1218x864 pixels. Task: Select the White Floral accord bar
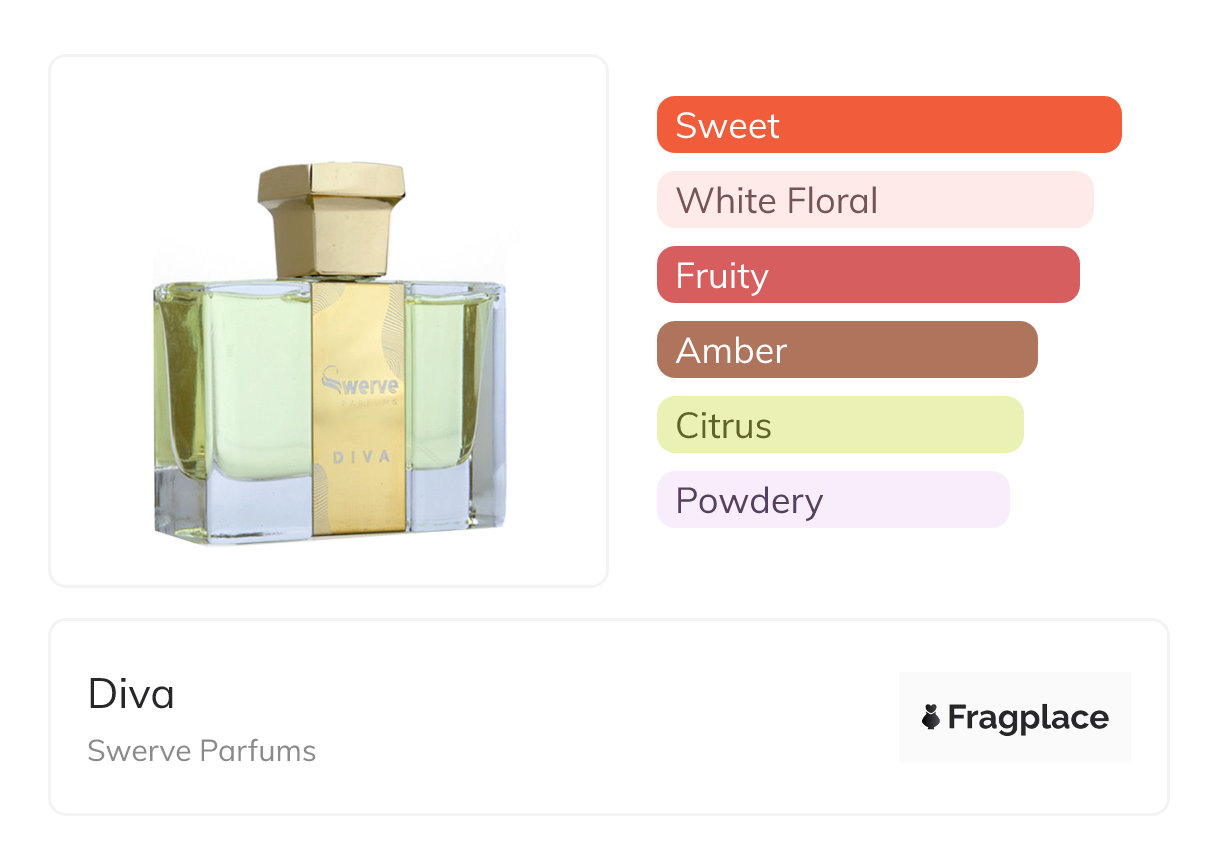pyautogui.click(x=874, y=200)
